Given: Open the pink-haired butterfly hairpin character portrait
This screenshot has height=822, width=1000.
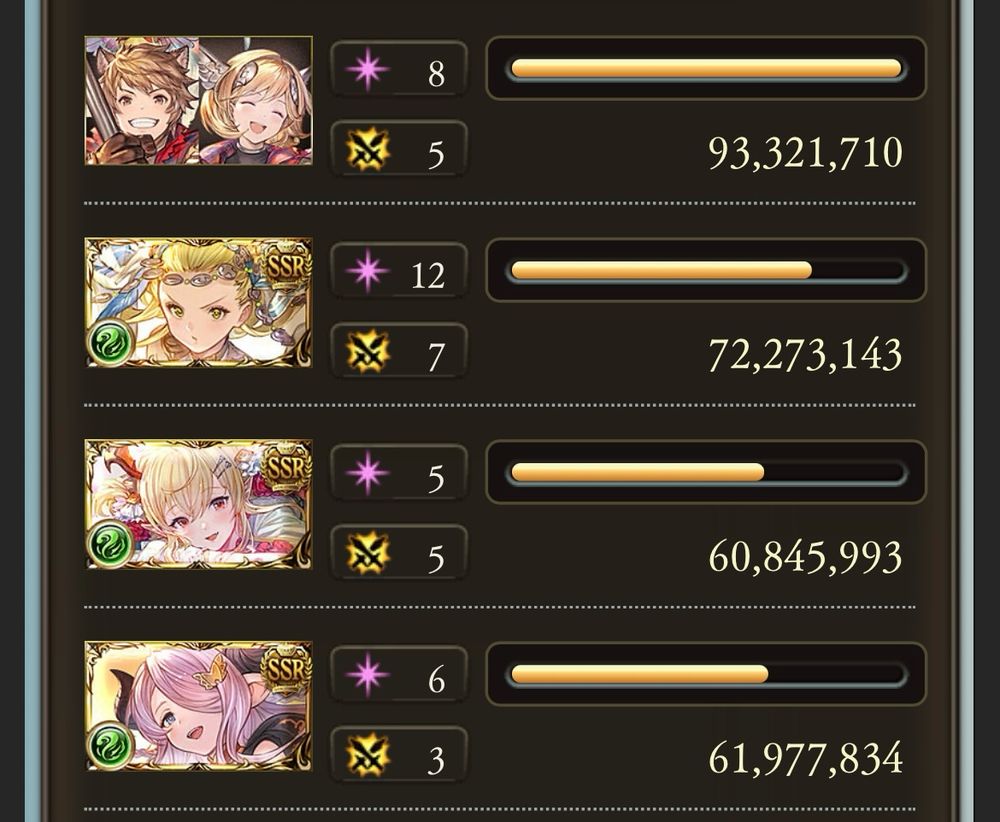Looking at the screenshot, I should [198, 706].
